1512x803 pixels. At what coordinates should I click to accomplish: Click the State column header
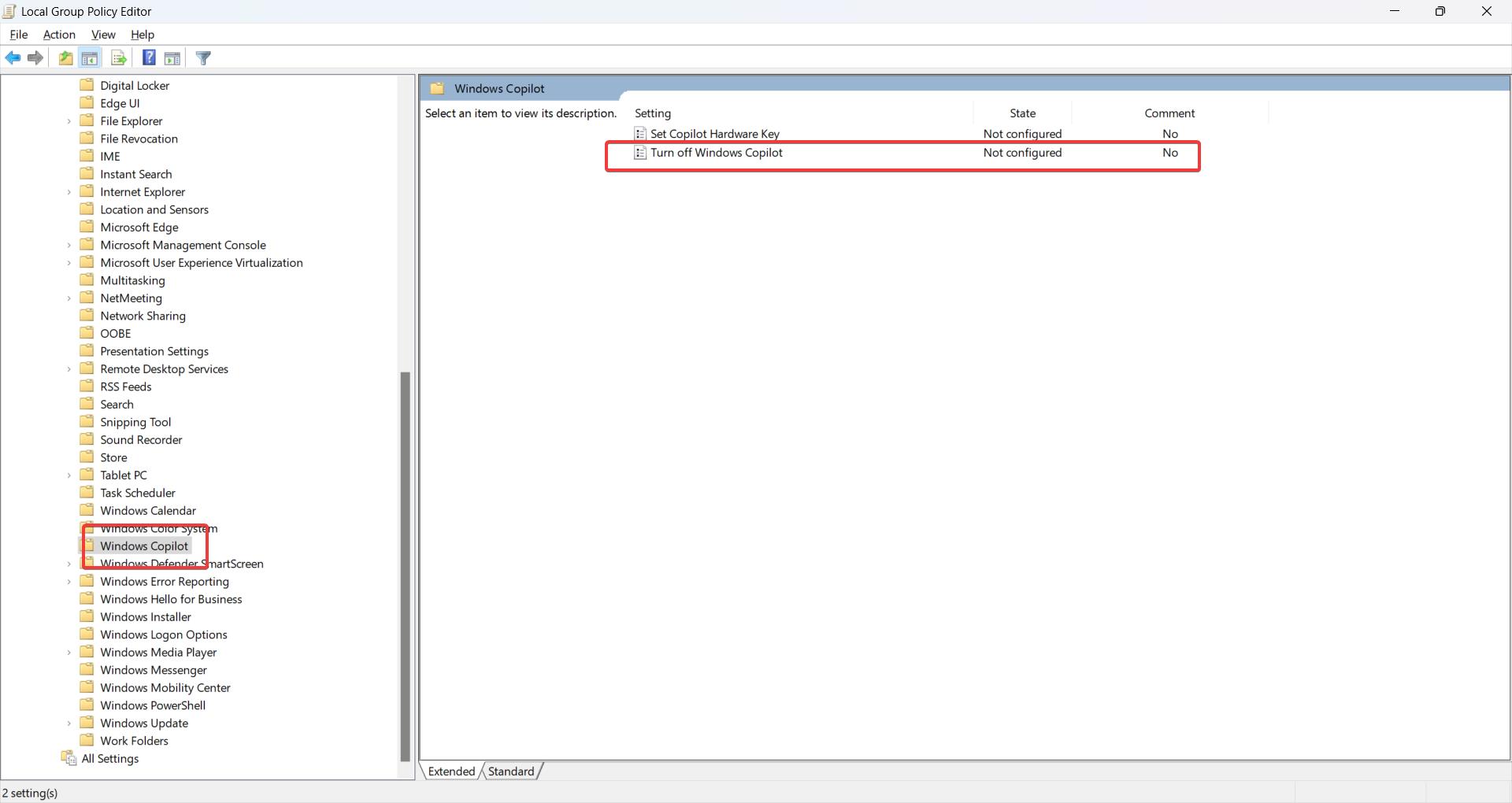(x=1022, y=113)
